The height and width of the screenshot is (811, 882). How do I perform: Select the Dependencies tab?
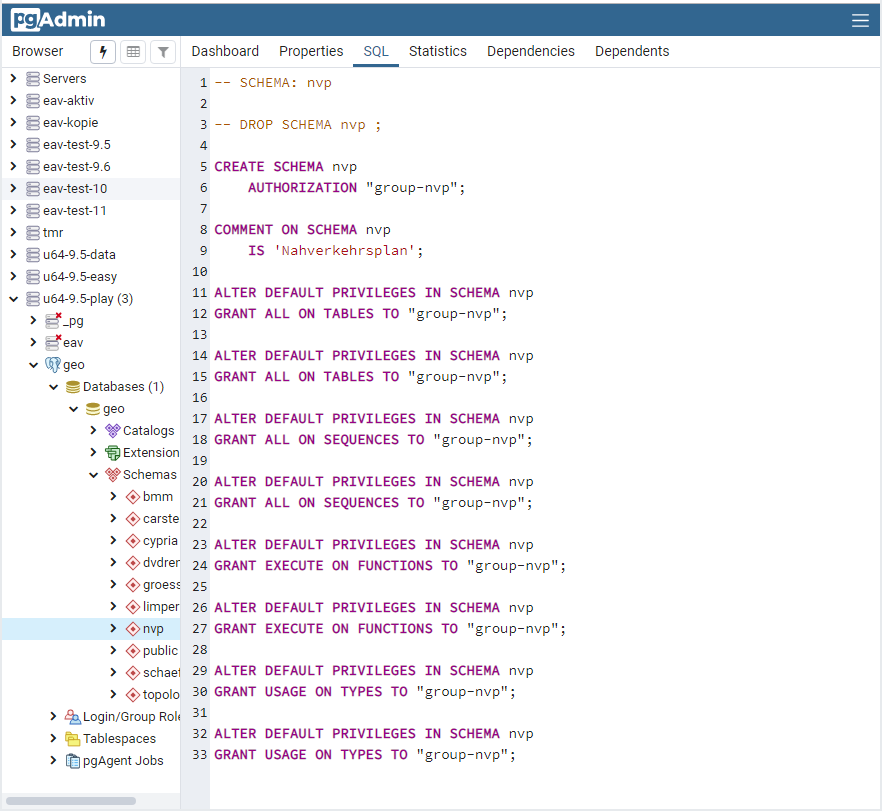click(x=530, y=51)
